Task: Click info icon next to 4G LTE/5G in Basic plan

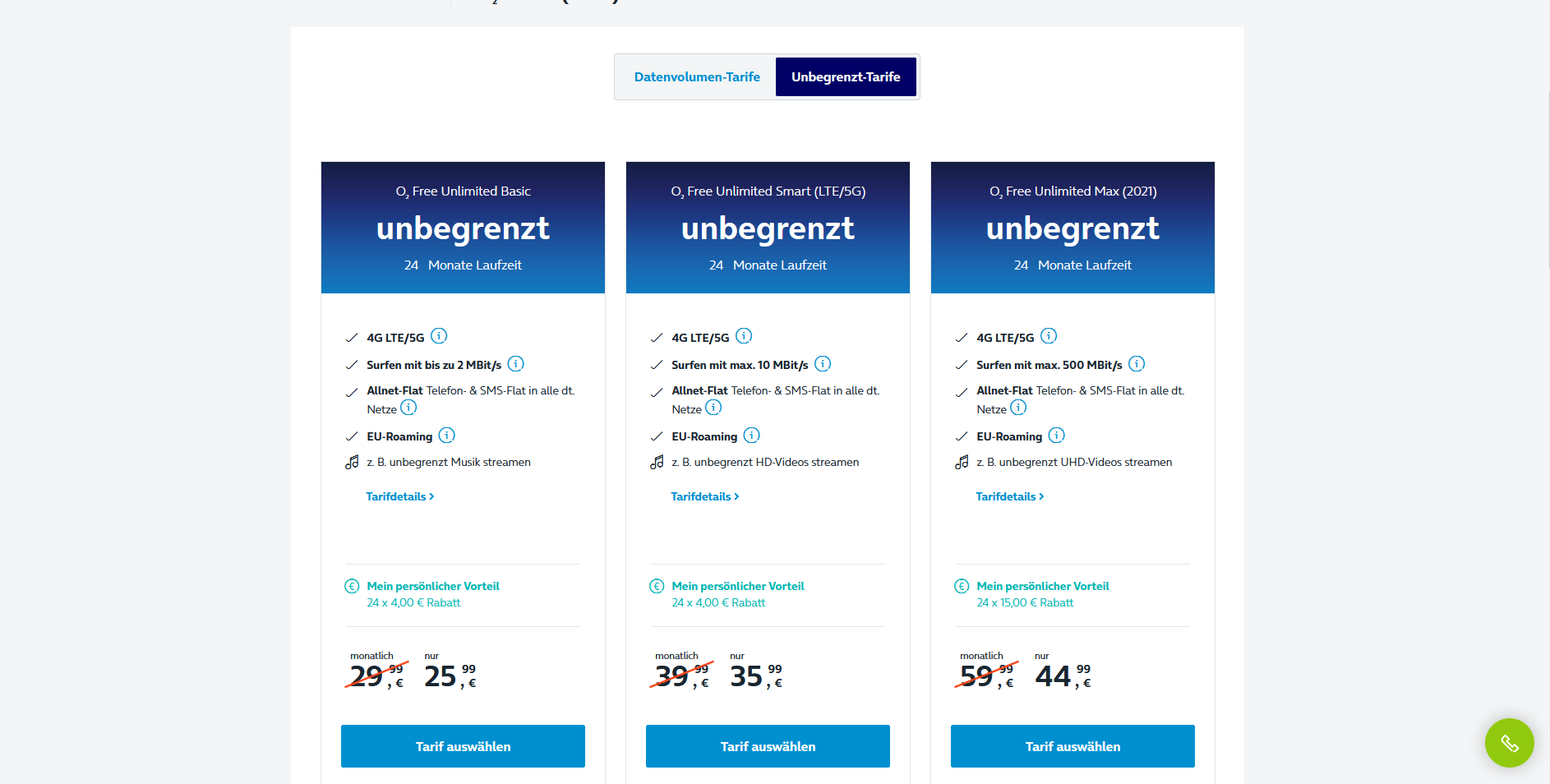Action: (439, 336)
